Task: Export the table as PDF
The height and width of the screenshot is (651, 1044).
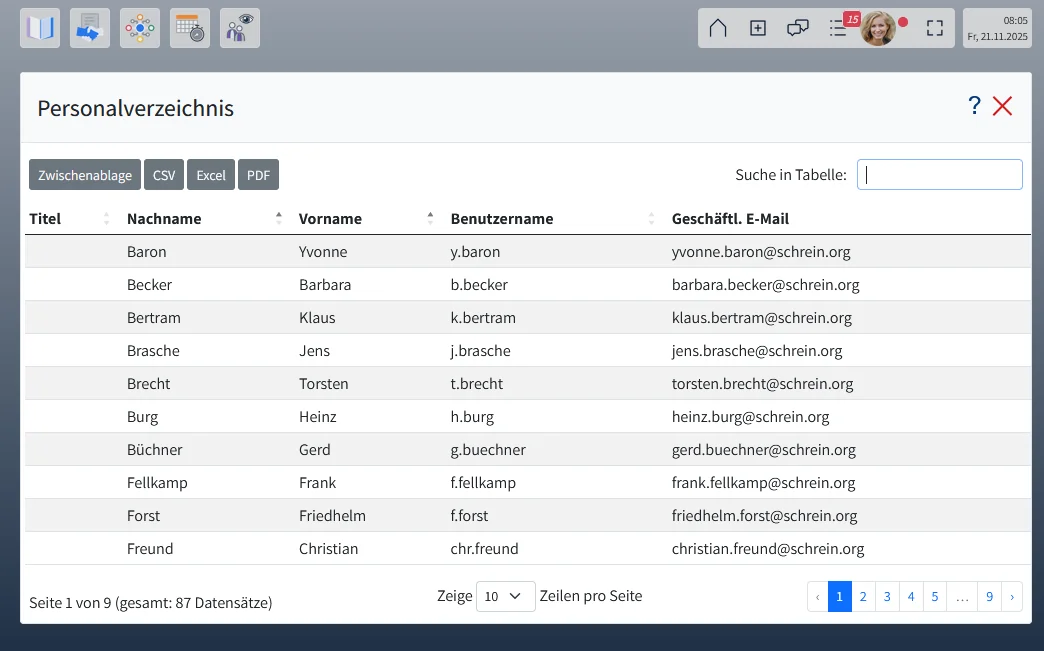Action: tap(258, 174)
